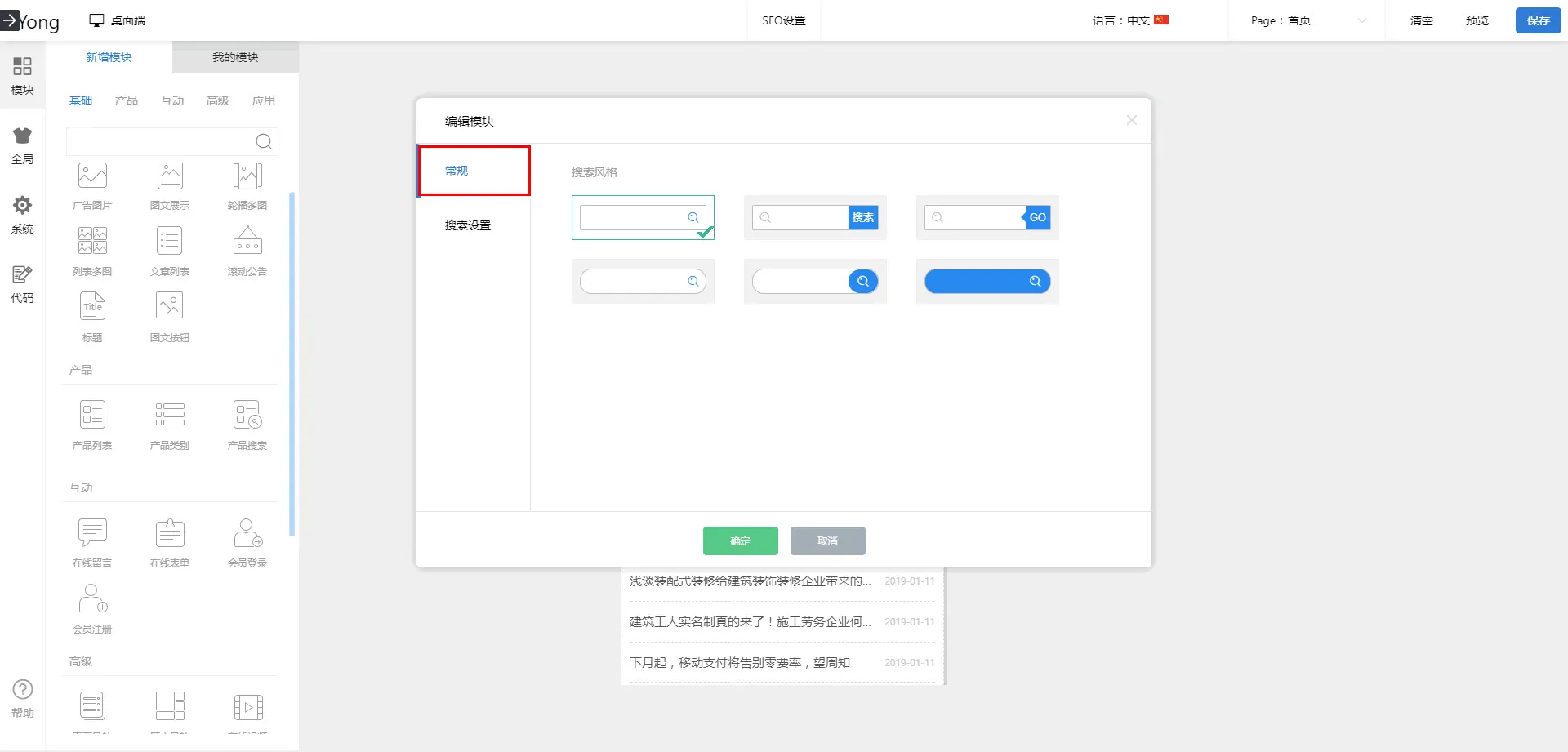Click the green 确定 confirm button
Viewport: 1568px width, 752px height.
pos(740,541)
